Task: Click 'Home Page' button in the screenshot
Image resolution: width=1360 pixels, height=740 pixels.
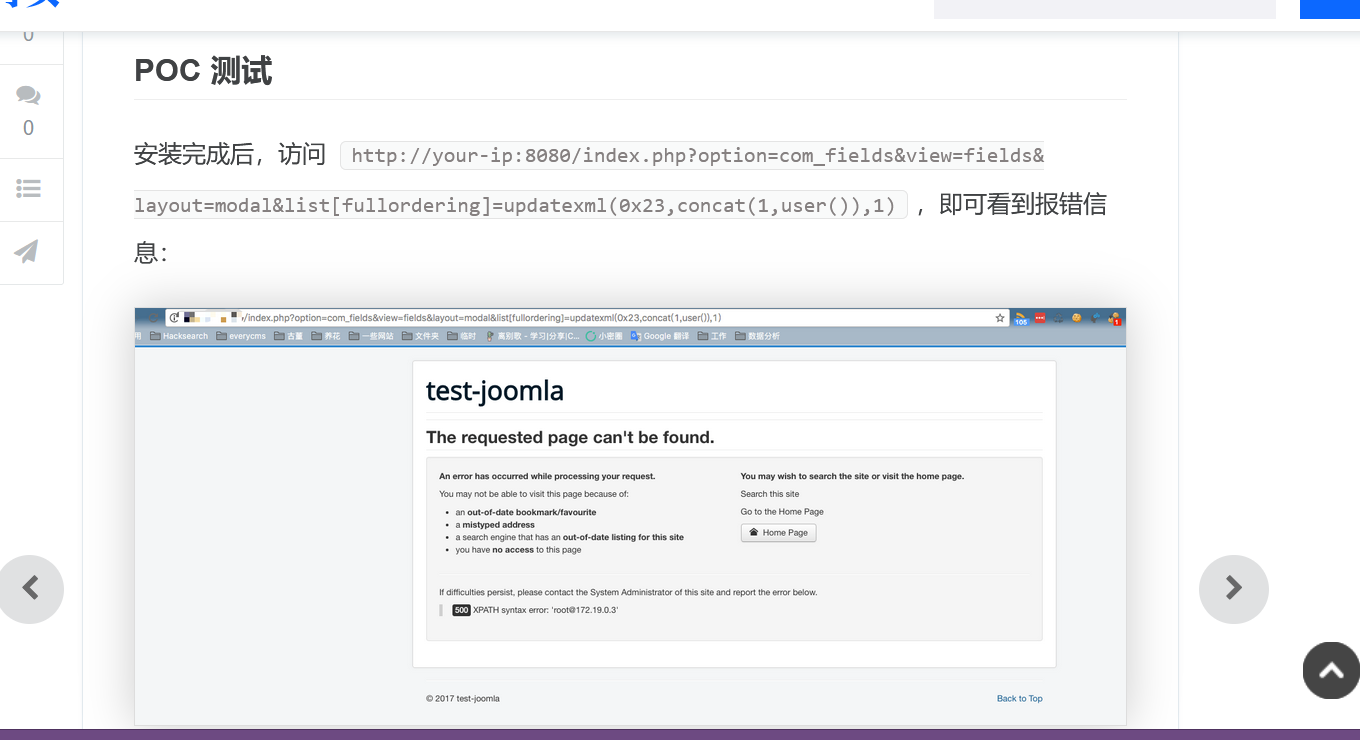Action: pos(778,533)
